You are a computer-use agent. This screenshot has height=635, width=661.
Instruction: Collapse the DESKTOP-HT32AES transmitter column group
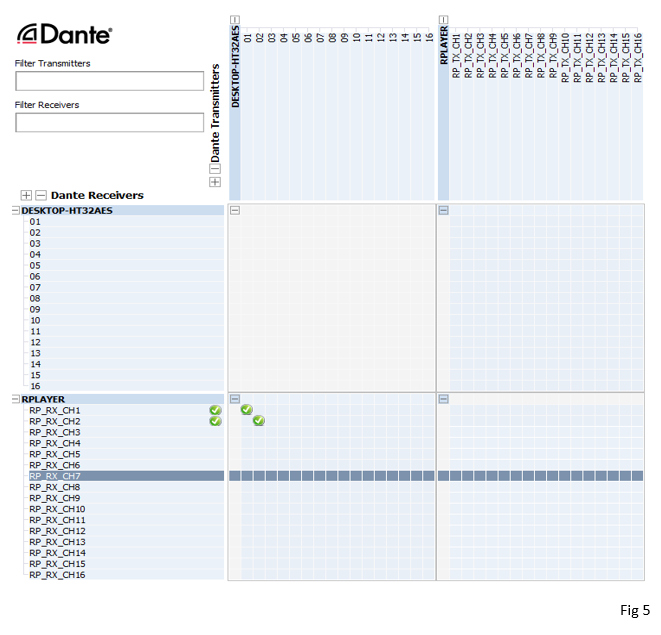tap(235, 20)
